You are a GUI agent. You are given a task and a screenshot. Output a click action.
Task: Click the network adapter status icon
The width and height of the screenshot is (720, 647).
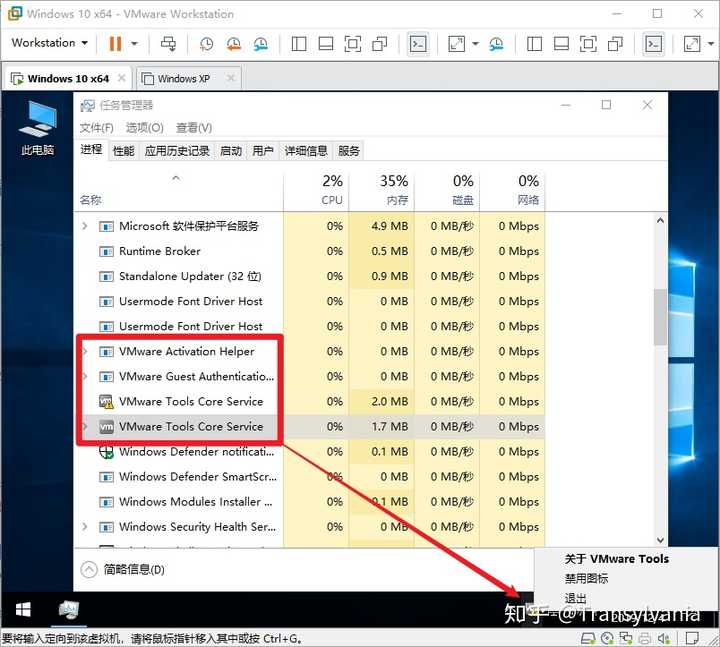(x=626, y=638)
